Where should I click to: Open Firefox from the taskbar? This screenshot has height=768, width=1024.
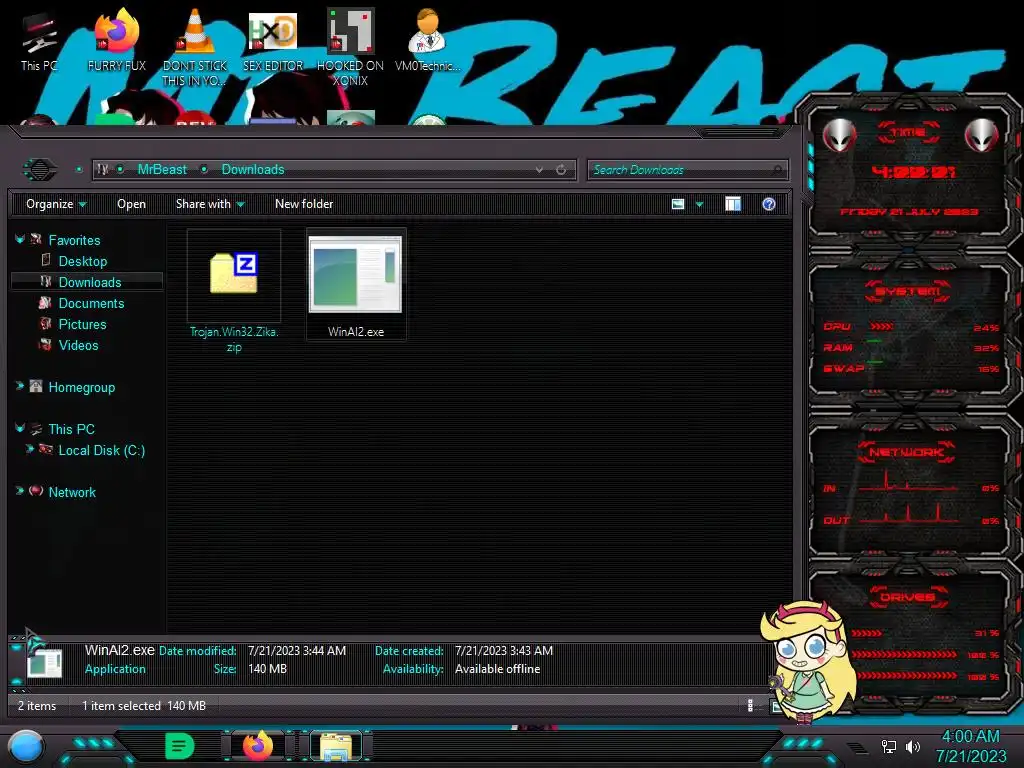pyautogui.click(x=258, y=746)
